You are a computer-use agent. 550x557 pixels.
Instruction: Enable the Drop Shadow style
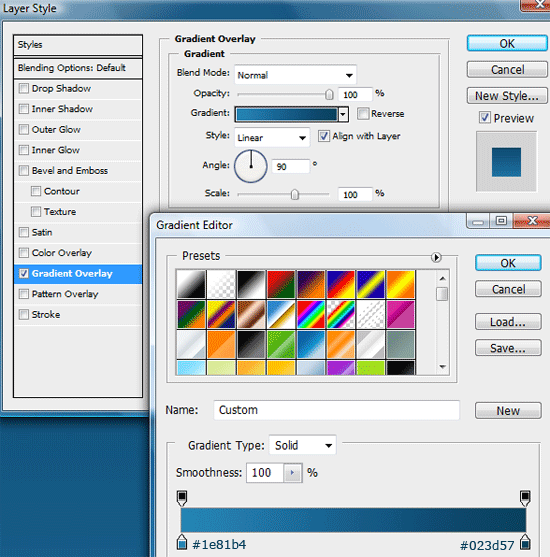[23, 88]
